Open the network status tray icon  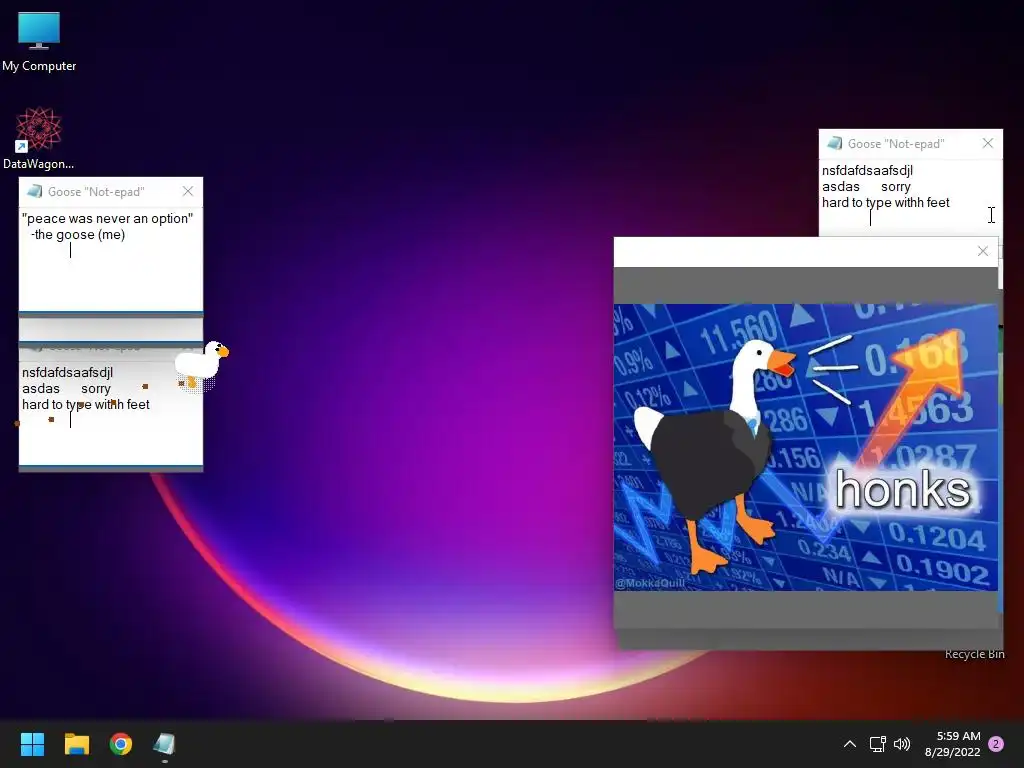click(877, 744)
